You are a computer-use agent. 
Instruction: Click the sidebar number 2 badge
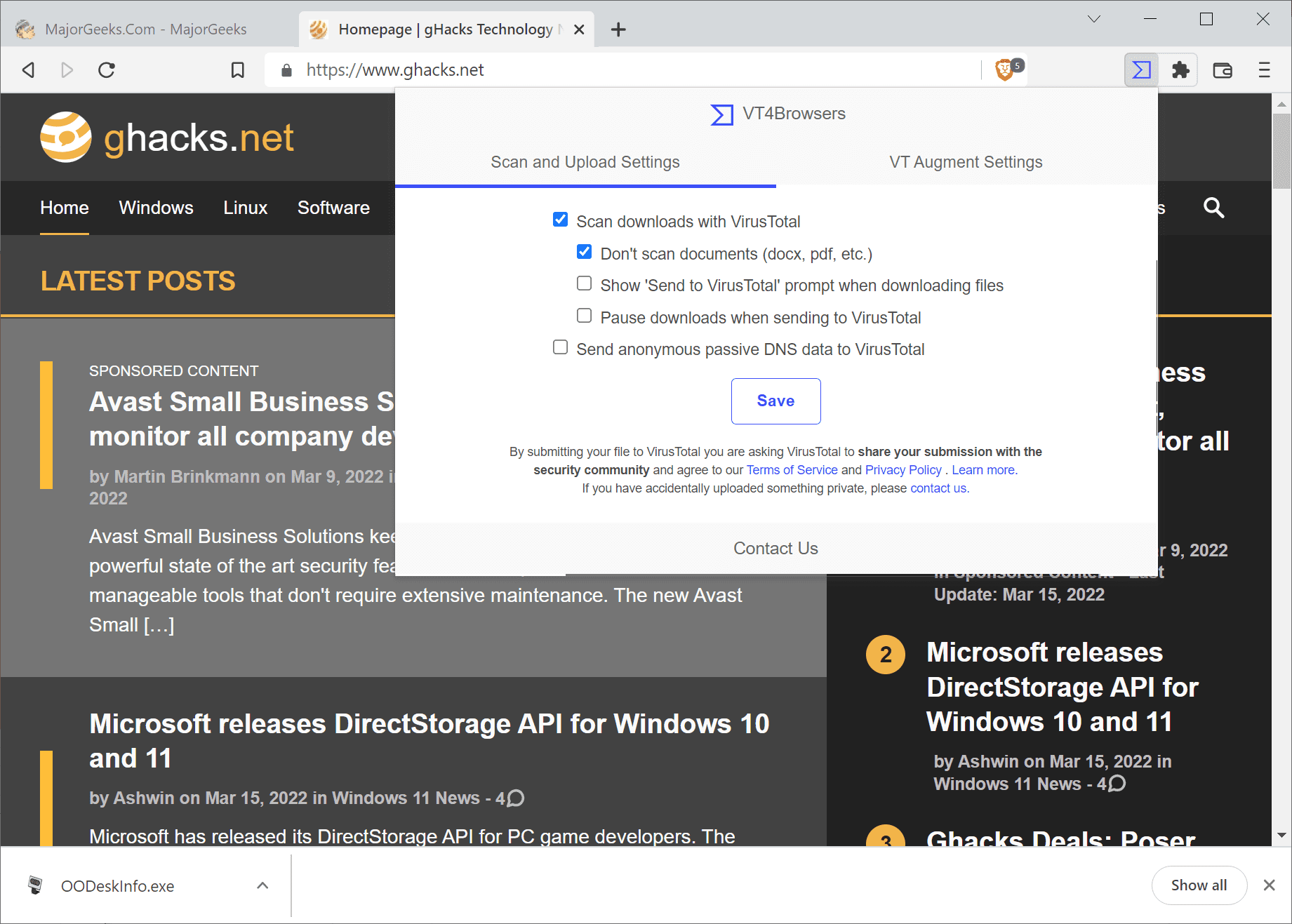click(886, 655)
